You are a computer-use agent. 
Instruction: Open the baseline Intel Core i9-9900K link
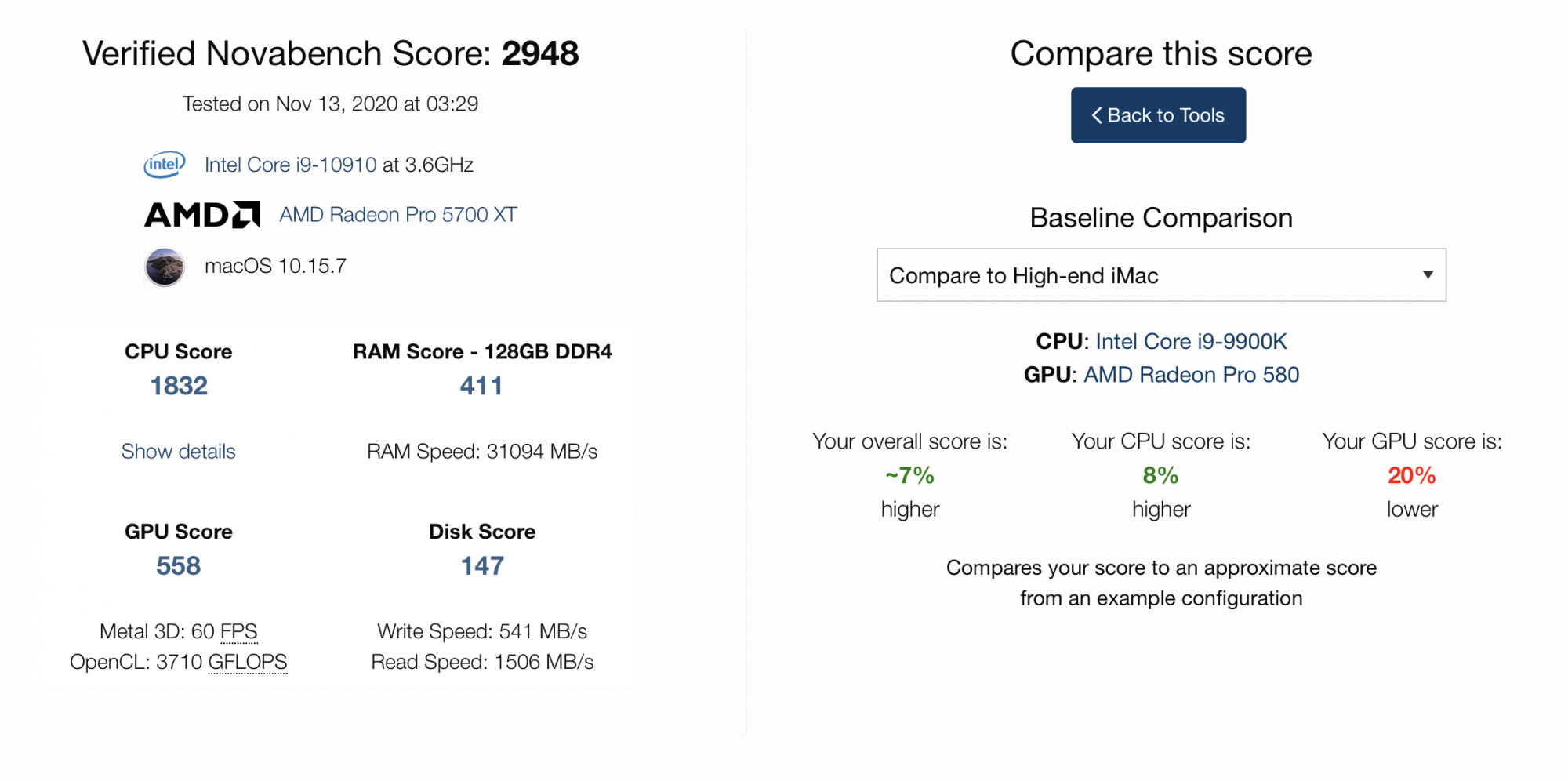1191,342
